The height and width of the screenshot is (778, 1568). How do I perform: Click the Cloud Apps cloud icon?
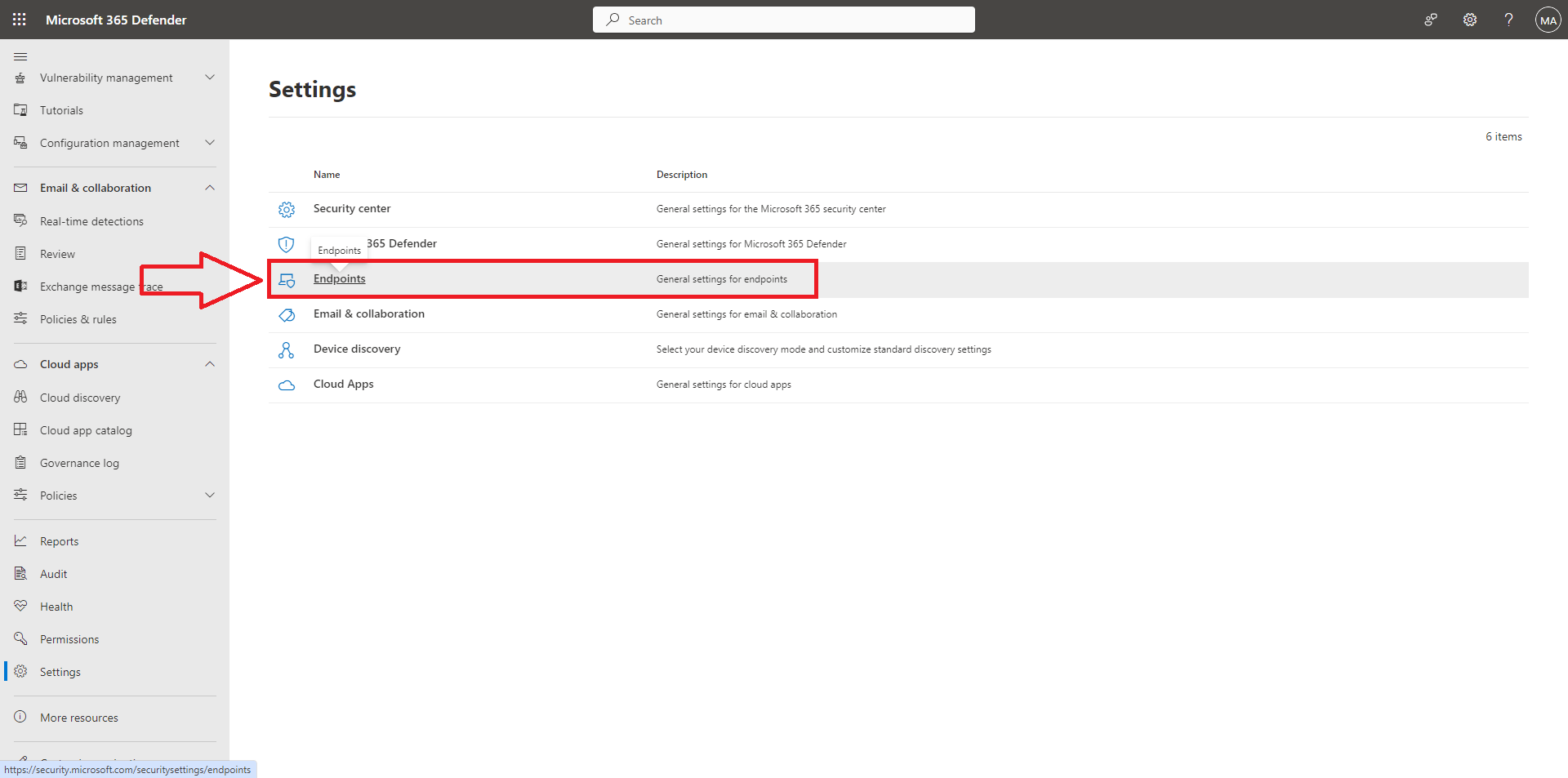(x=287, y=385)
